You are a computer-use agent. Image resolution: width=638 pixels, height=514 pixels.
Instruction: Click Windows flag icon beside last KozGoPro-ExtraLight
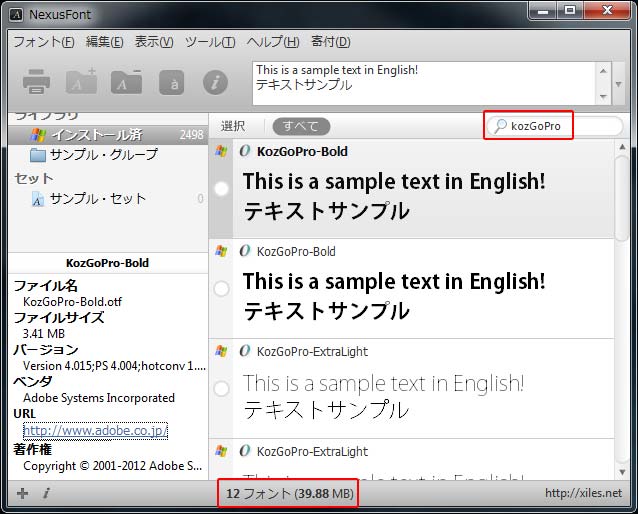coord(221,451)
